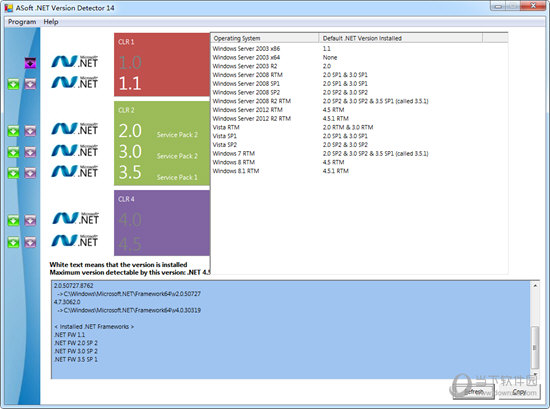
Task: Select the Windows Server 2003 R2 row
Action: [x=359, y=66]
